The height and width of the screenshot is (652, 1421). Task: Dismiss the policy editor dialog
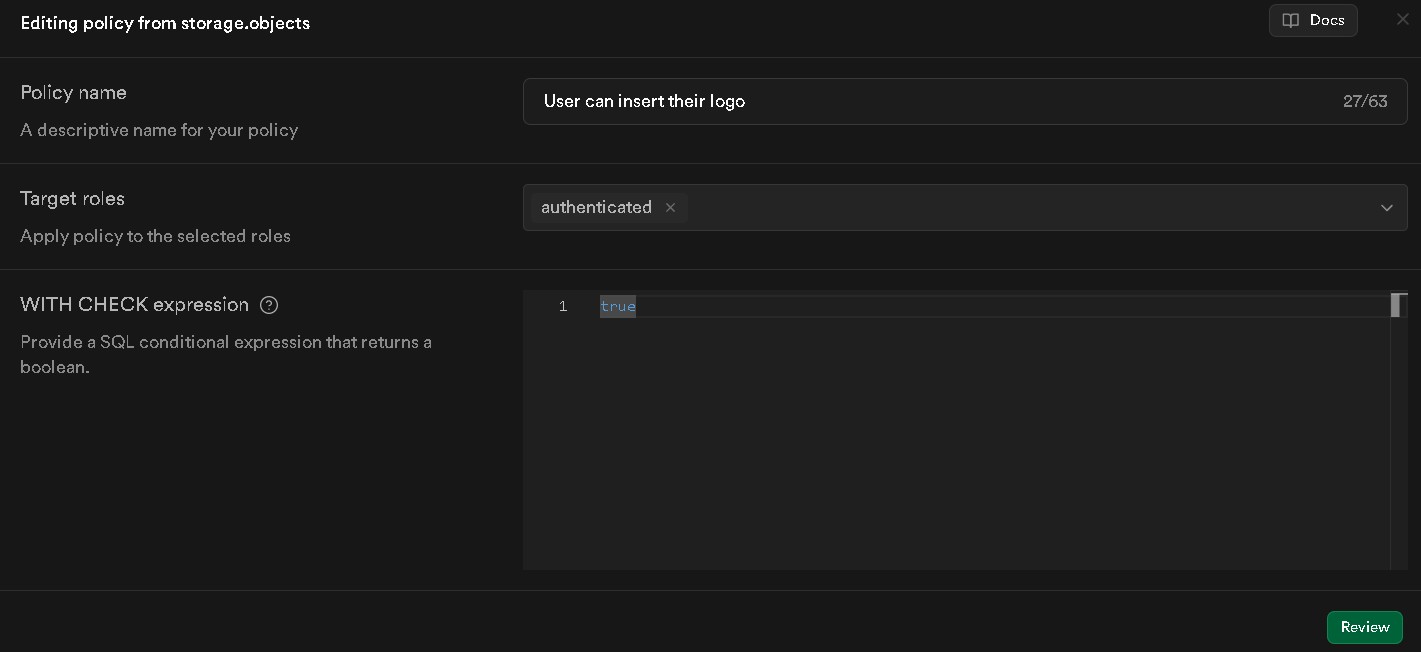click(x=1403, y=19)
